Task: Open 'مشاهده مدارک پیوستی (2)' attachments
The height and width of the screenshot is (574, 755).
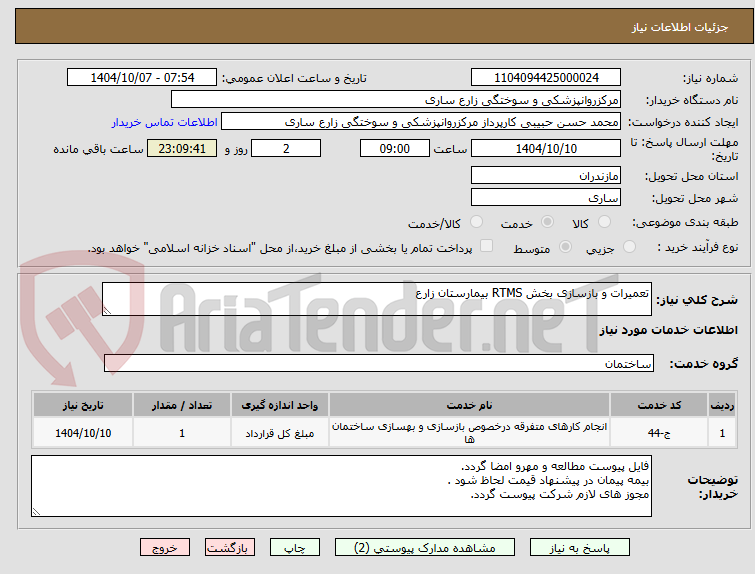Action: tap(425, 548)
